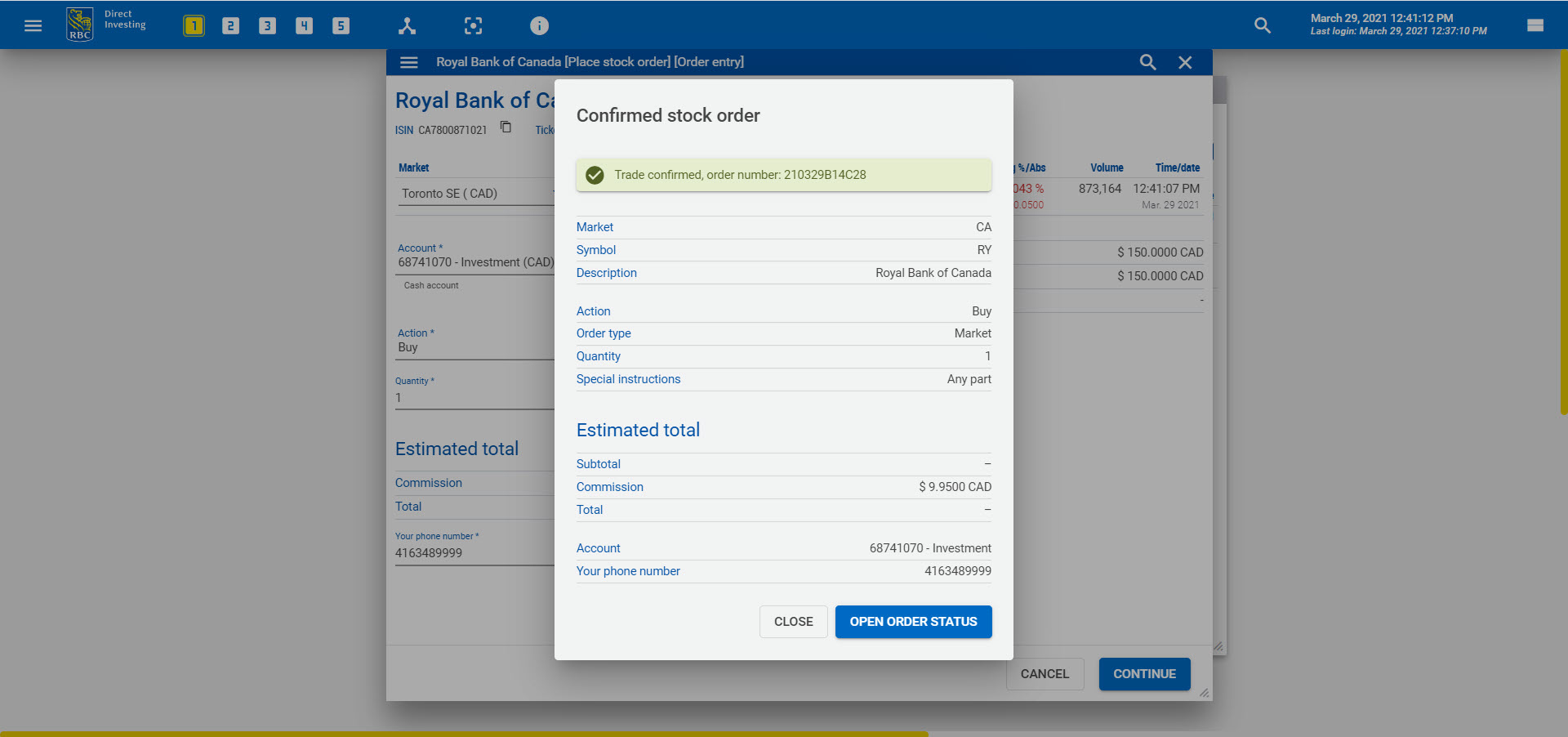Switch to workspace 2 in the toolbar
The height and width of the screenshot is (737, 1568).
click(x=230, y=25)
